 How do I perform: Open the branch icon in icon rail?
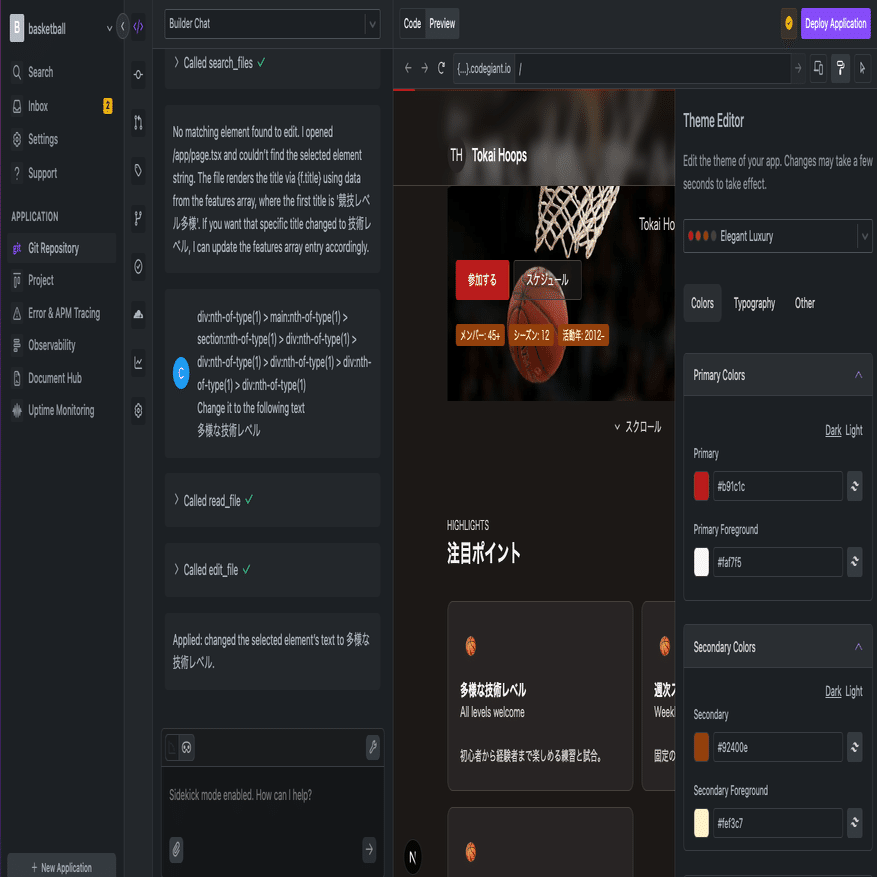coord(138,219)
